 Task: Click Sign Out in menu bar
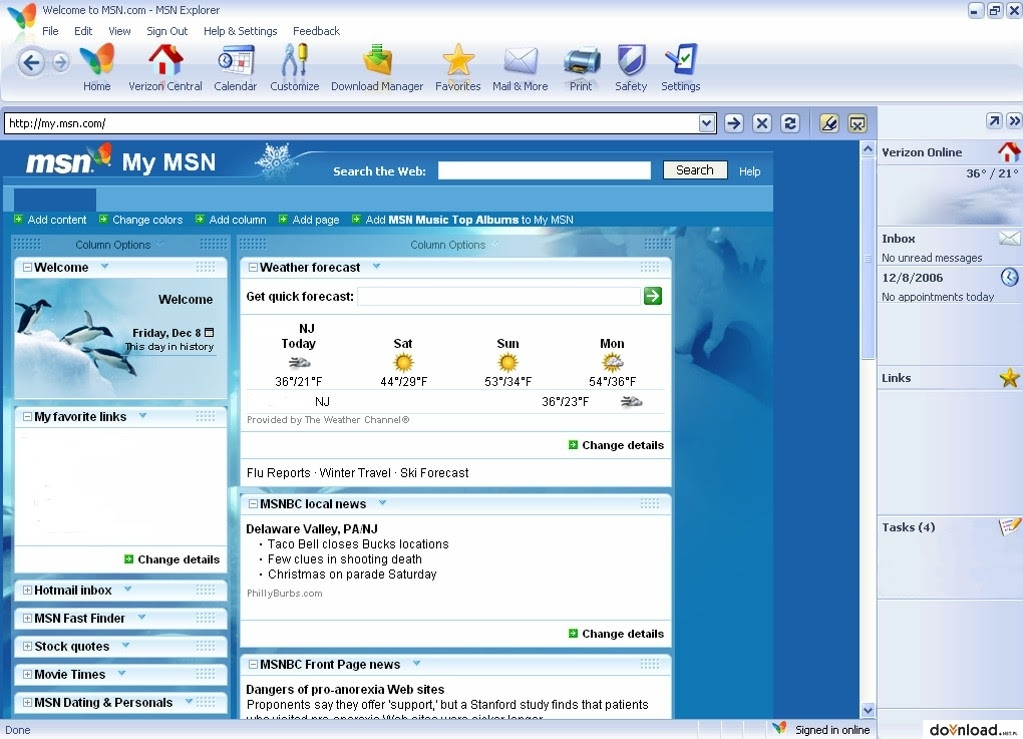(x=167, y=31)
